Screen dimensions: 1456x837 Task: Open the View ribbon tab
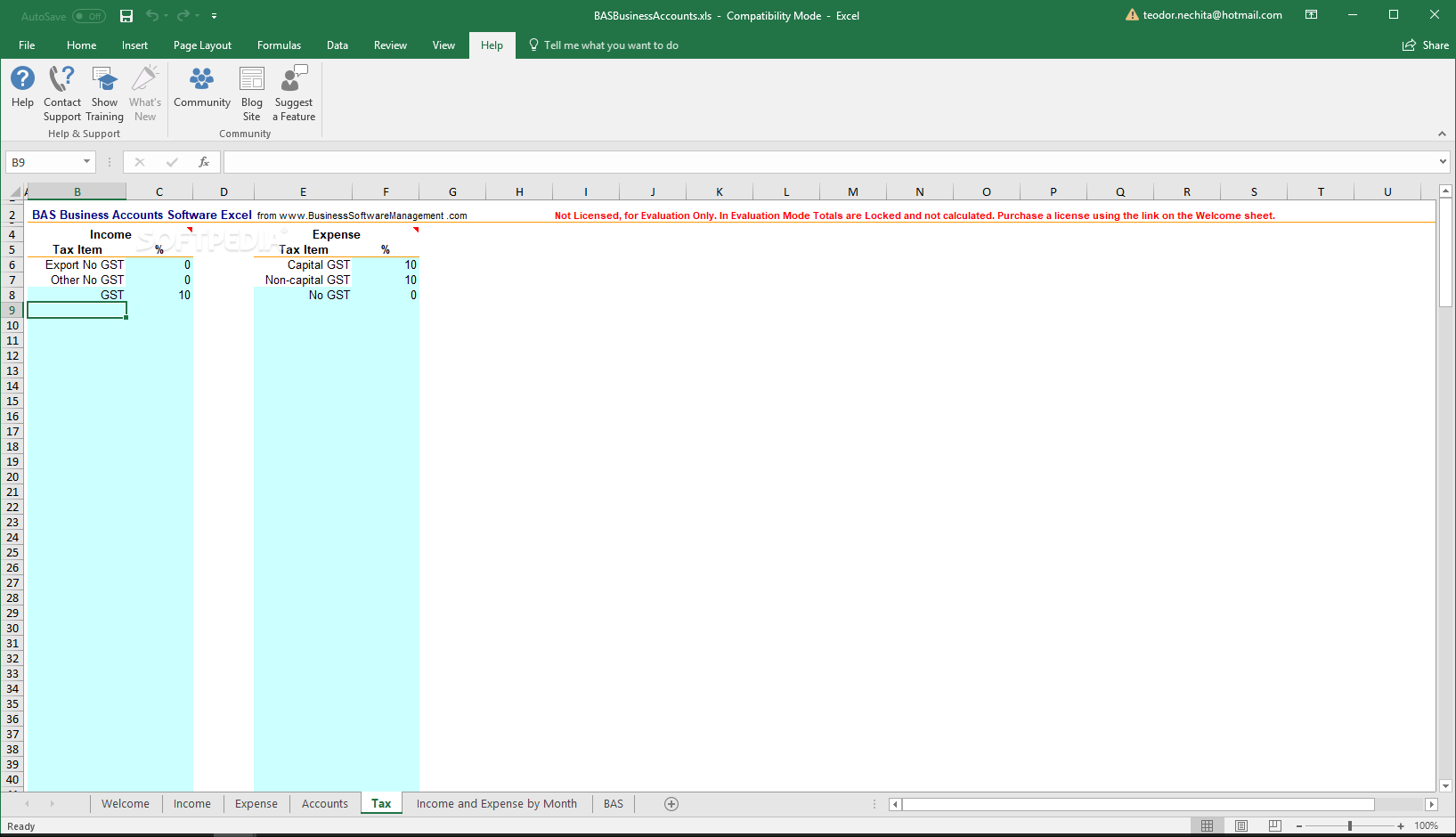443,45
